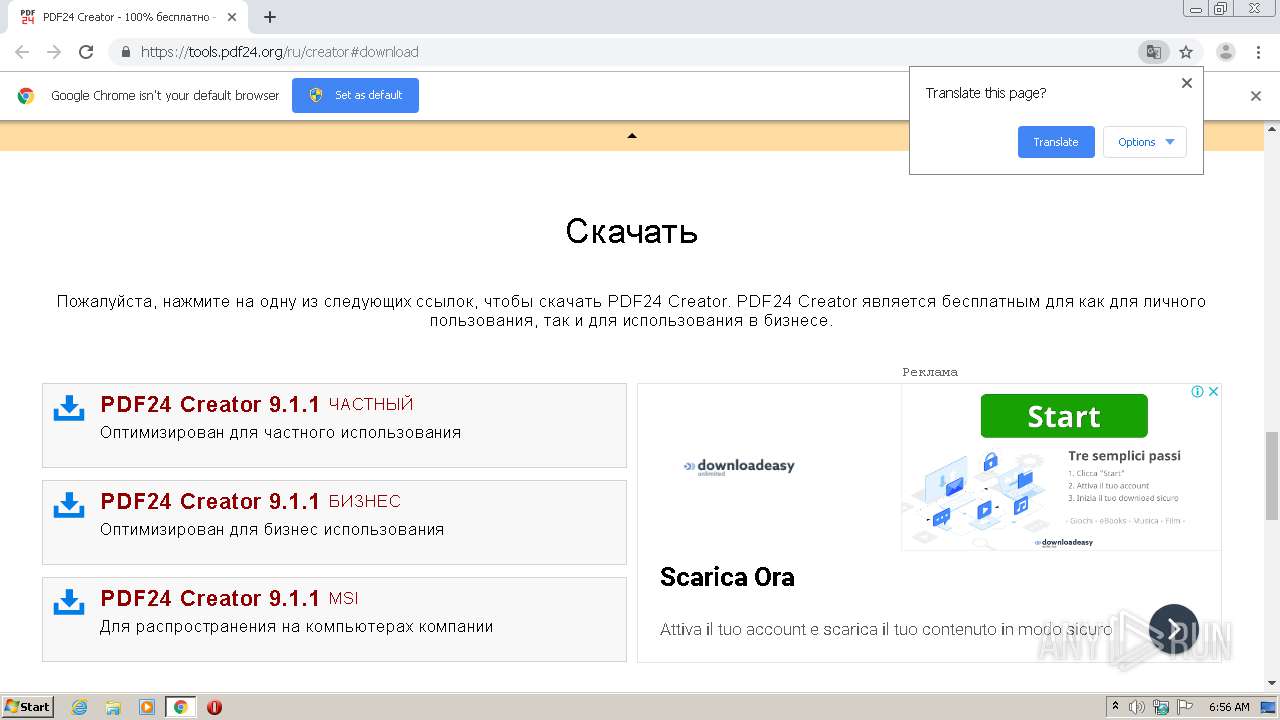This screenshot has width=1280, height=720.
Task: Dismiss the default browser infobar
Action: click(x=1256, y=96)
